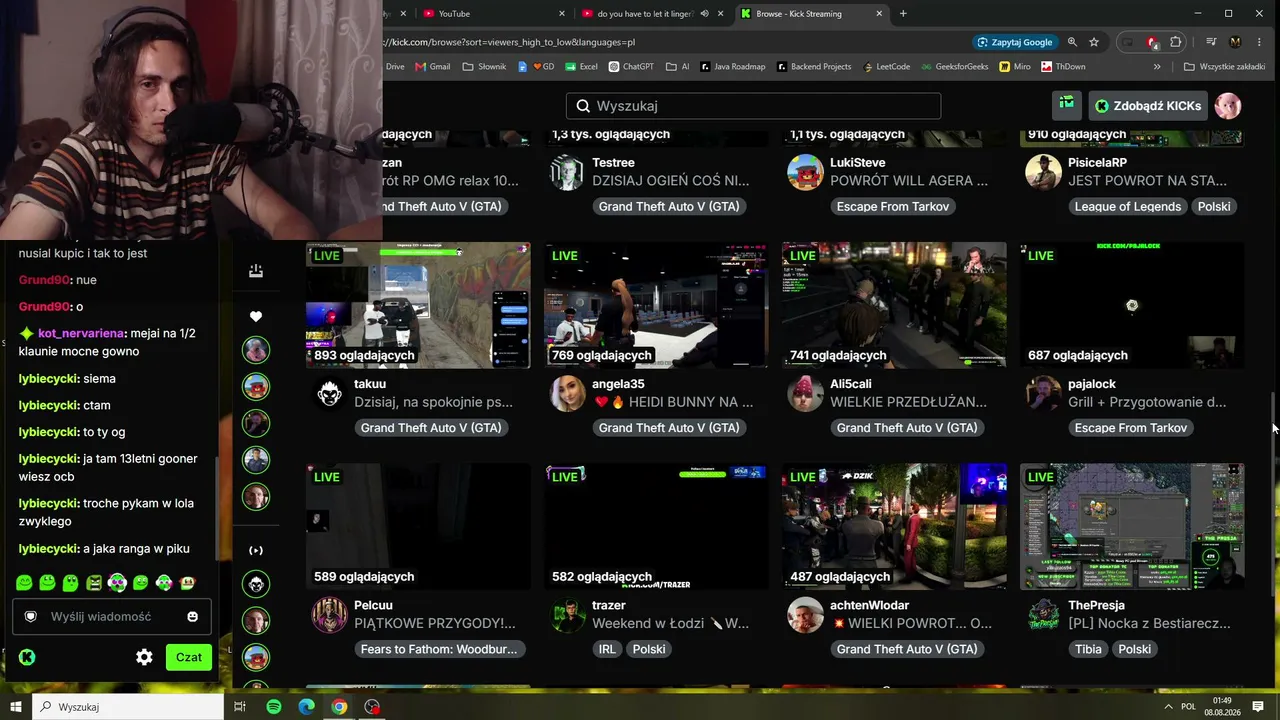Open Testree's channel avatar
This screenshot has height=720, width=1280.
567,172
